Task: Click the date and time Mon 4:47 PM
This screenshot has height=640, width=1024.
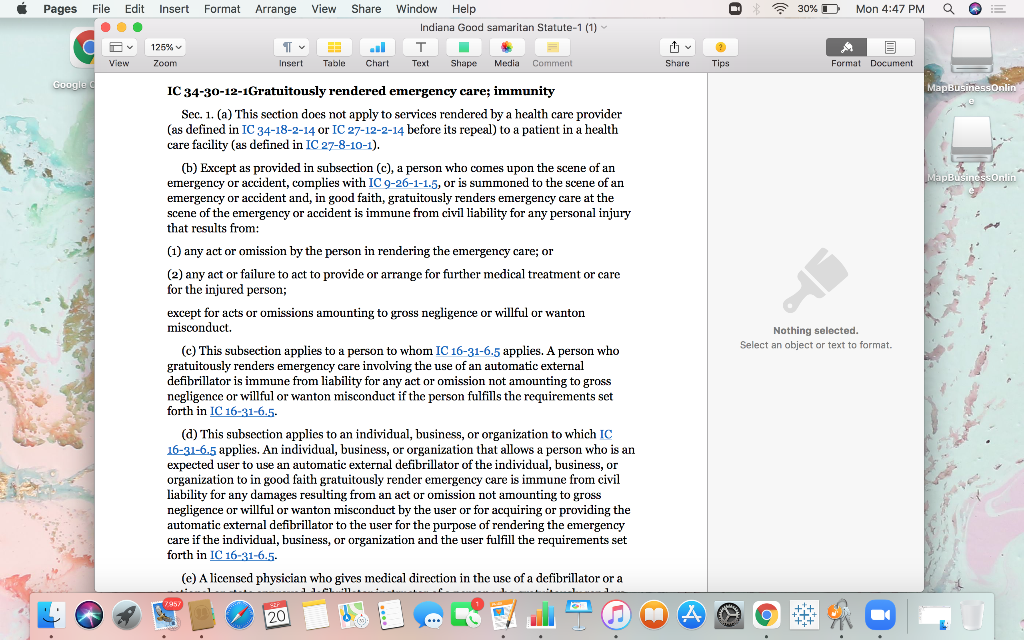Action: pos(890,8)
